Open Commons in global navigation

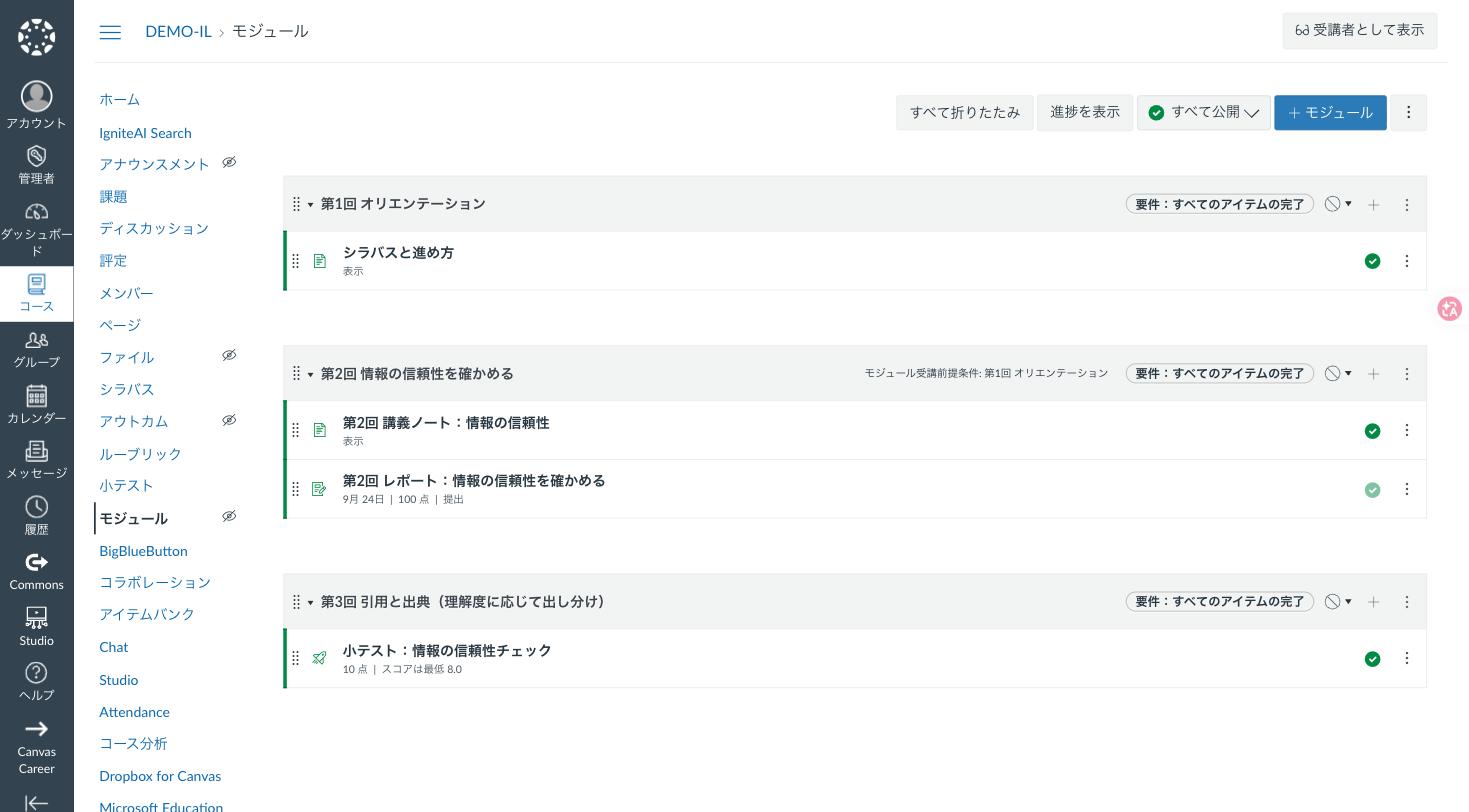(x=36, y=572)
